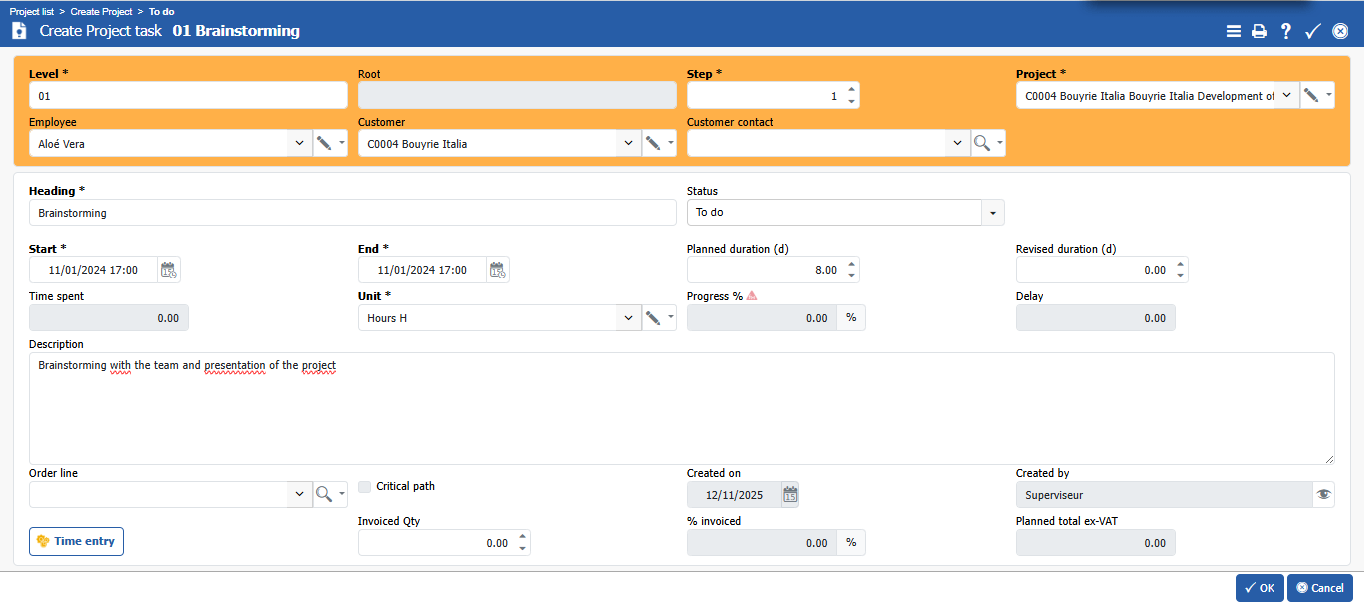The height and width of the screenshot is (603, 1364).
Task: Click the print icon in header
Action: click(x=1259, y=31)
